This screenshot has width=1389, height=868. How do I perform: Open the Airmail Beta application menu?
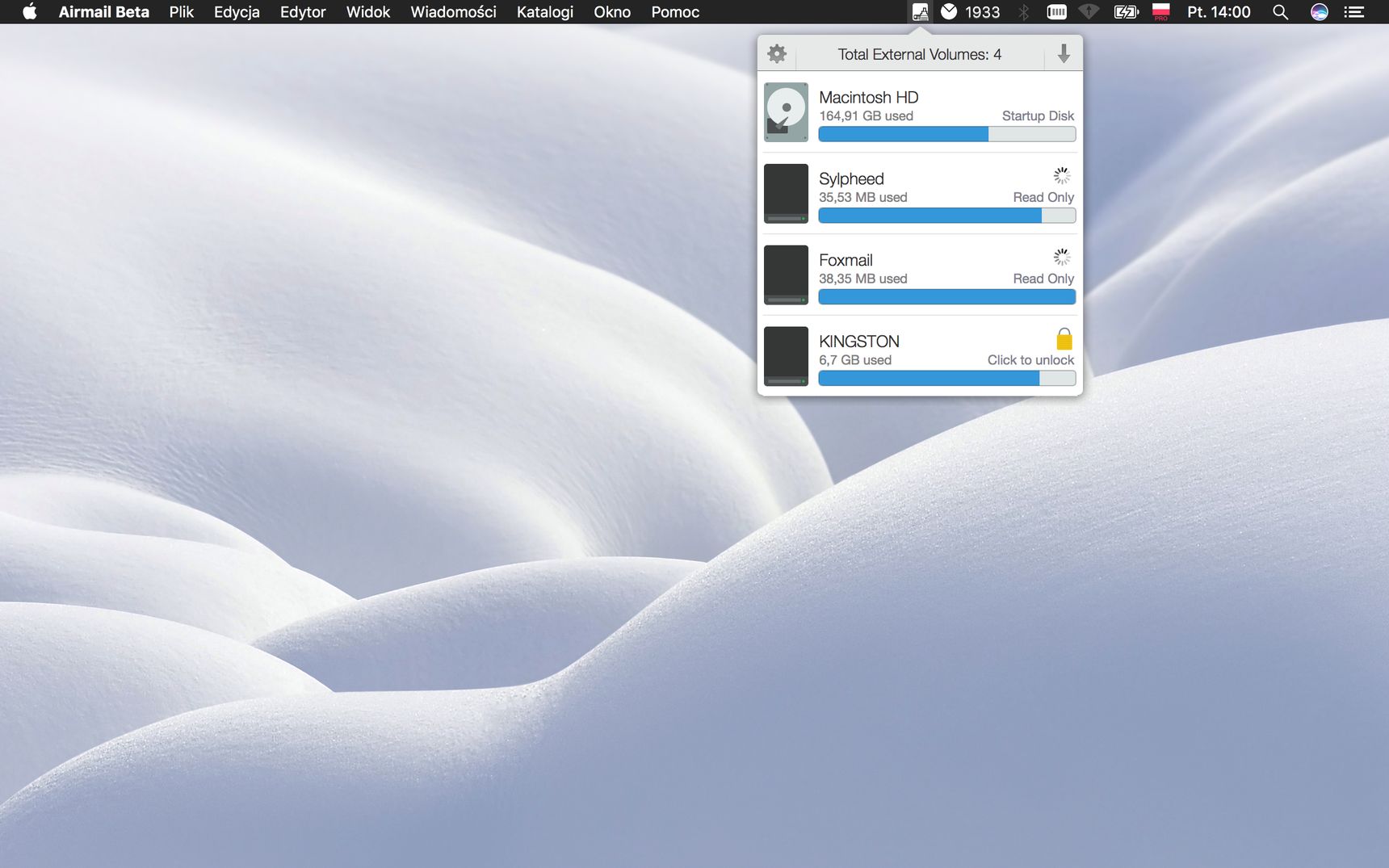[x=103, y=12]
